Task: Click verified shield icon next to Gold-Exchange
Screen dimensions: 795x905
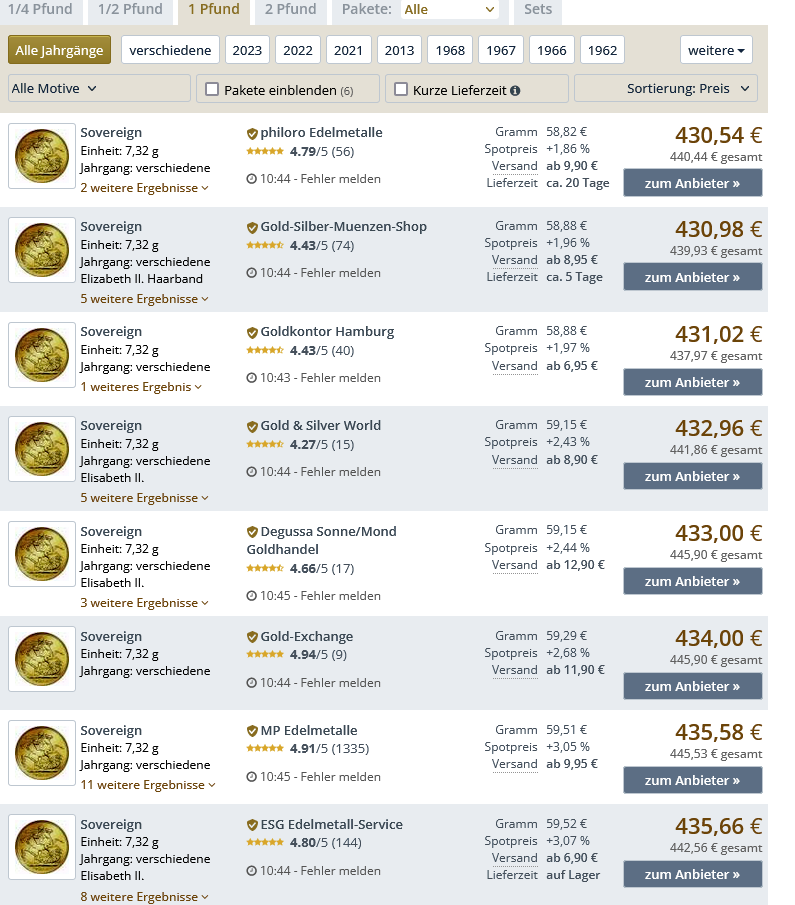Action: (252, 637)
